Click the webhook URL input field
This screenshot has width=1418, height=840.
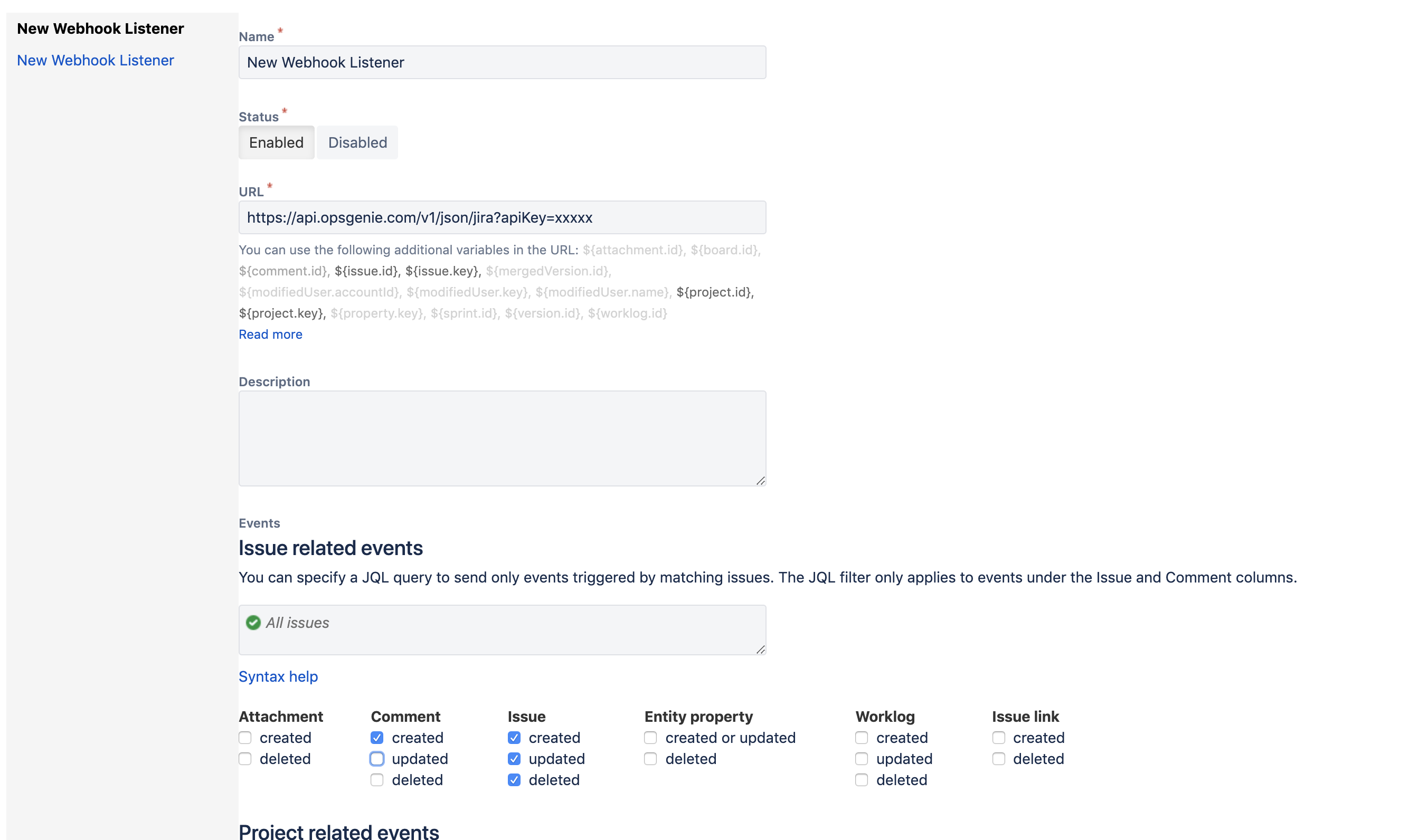click(x=501, y=217)
